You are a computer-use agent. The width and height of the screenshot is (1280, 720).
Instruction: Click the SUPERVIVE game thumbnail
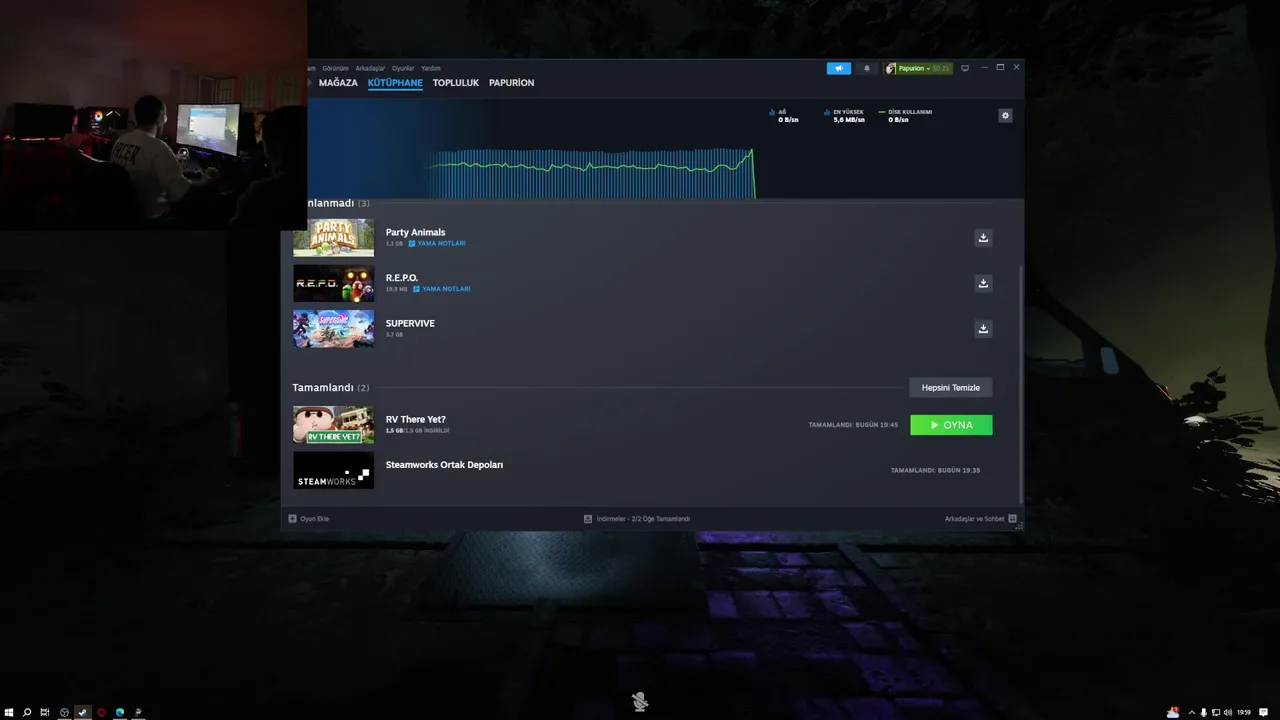(x=333, y=328)
